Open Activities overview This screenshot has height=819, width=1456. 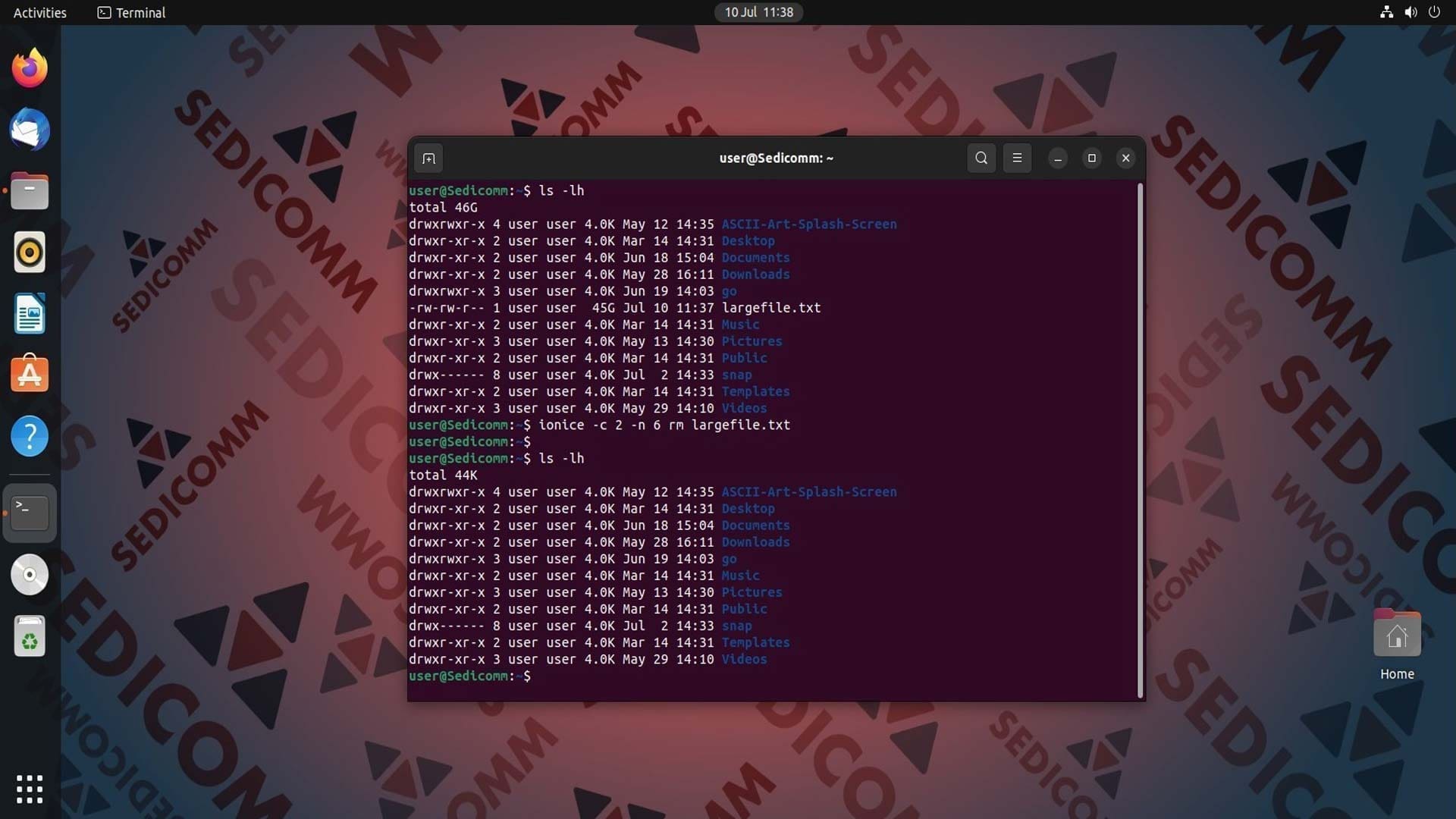pos(39,12)
